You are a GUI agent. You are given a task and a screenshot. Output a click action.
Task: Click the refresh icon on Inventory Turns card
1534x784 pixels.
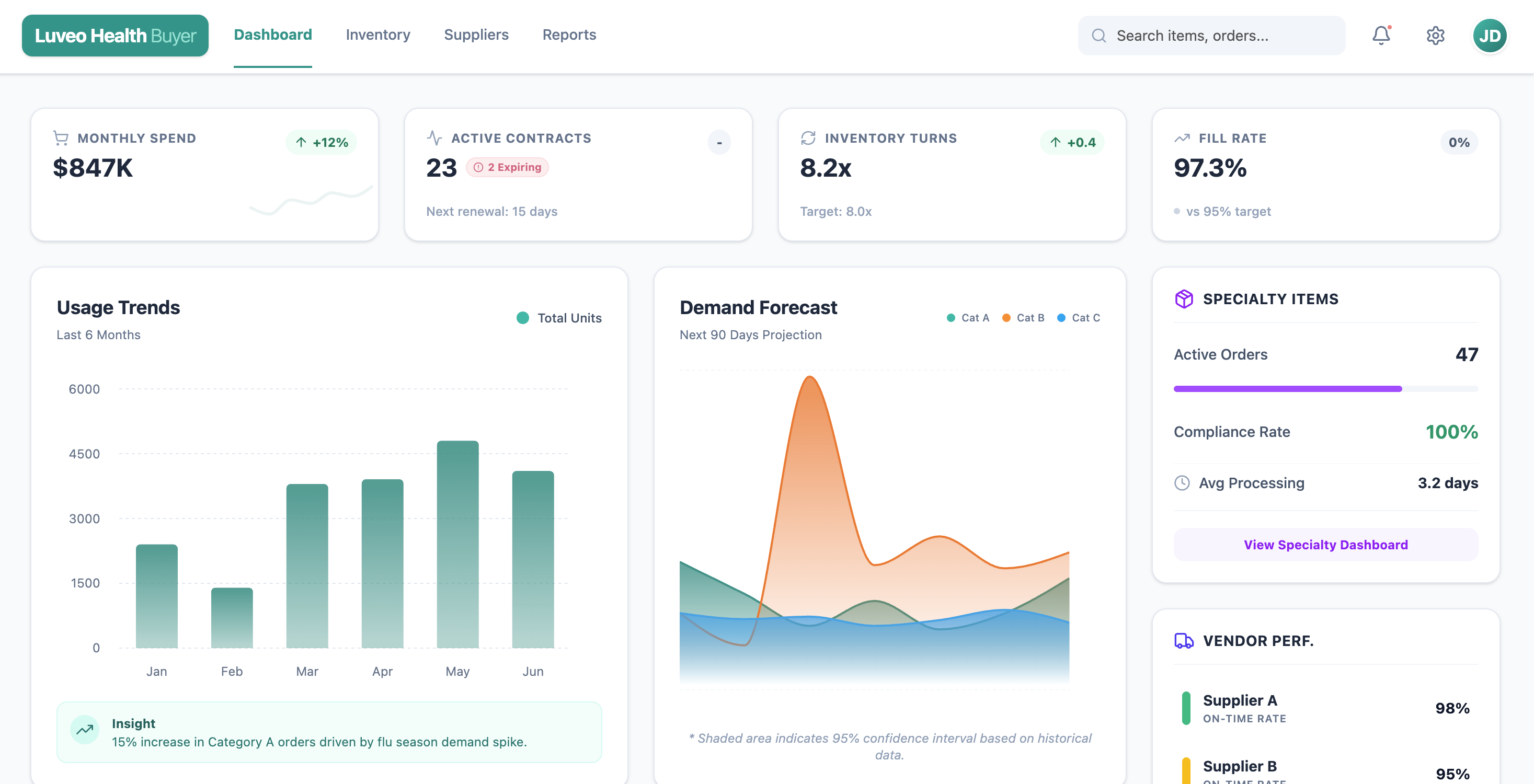(807, 137)
